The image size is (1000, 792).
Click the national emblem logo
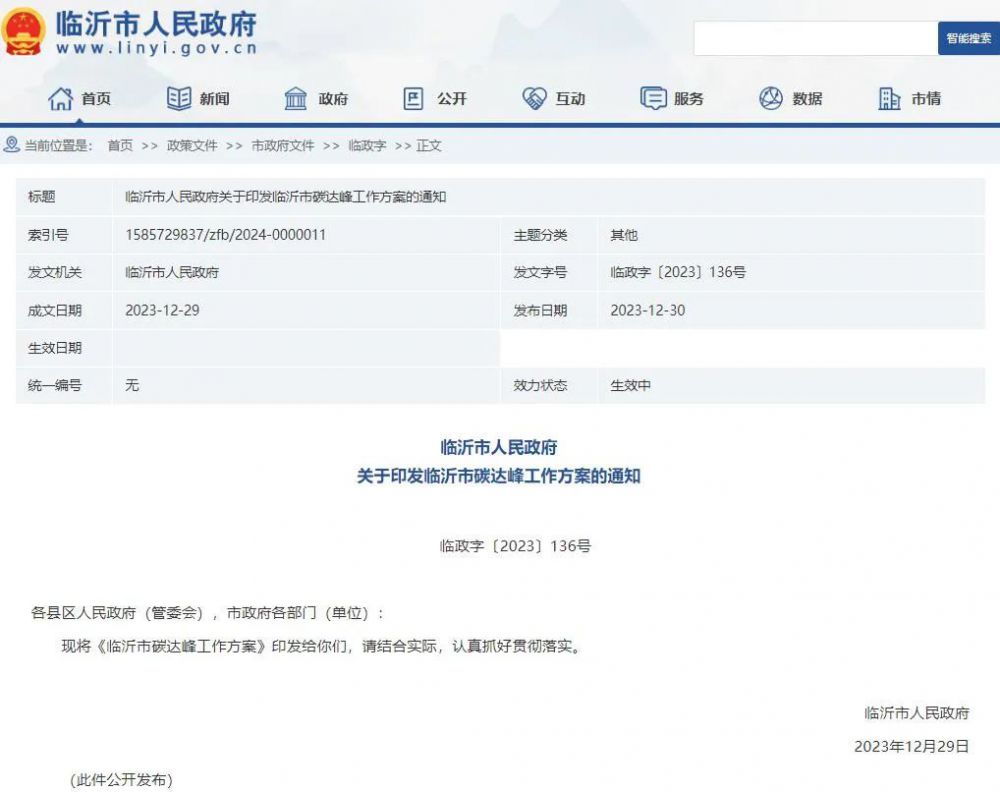pyautogui.click(x=23, y=32)
